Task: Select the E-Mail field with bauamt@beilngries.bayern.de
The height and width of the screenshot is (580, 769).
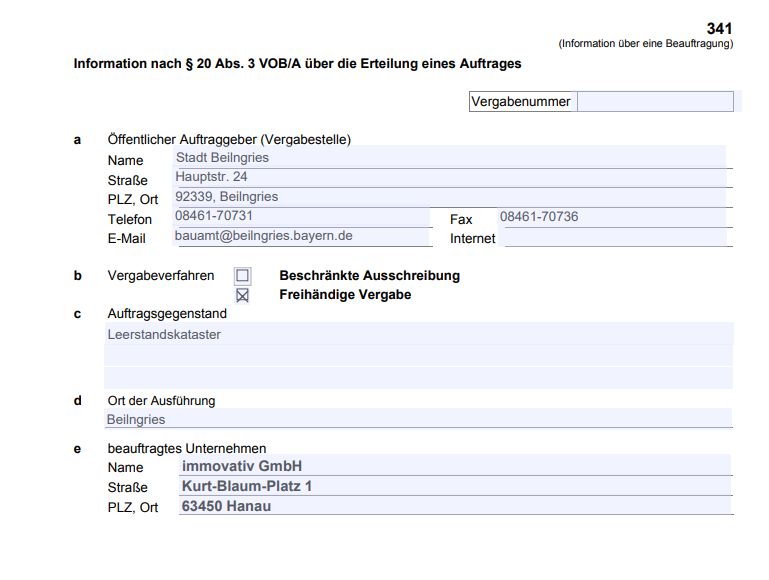Action: click(301, 237)
